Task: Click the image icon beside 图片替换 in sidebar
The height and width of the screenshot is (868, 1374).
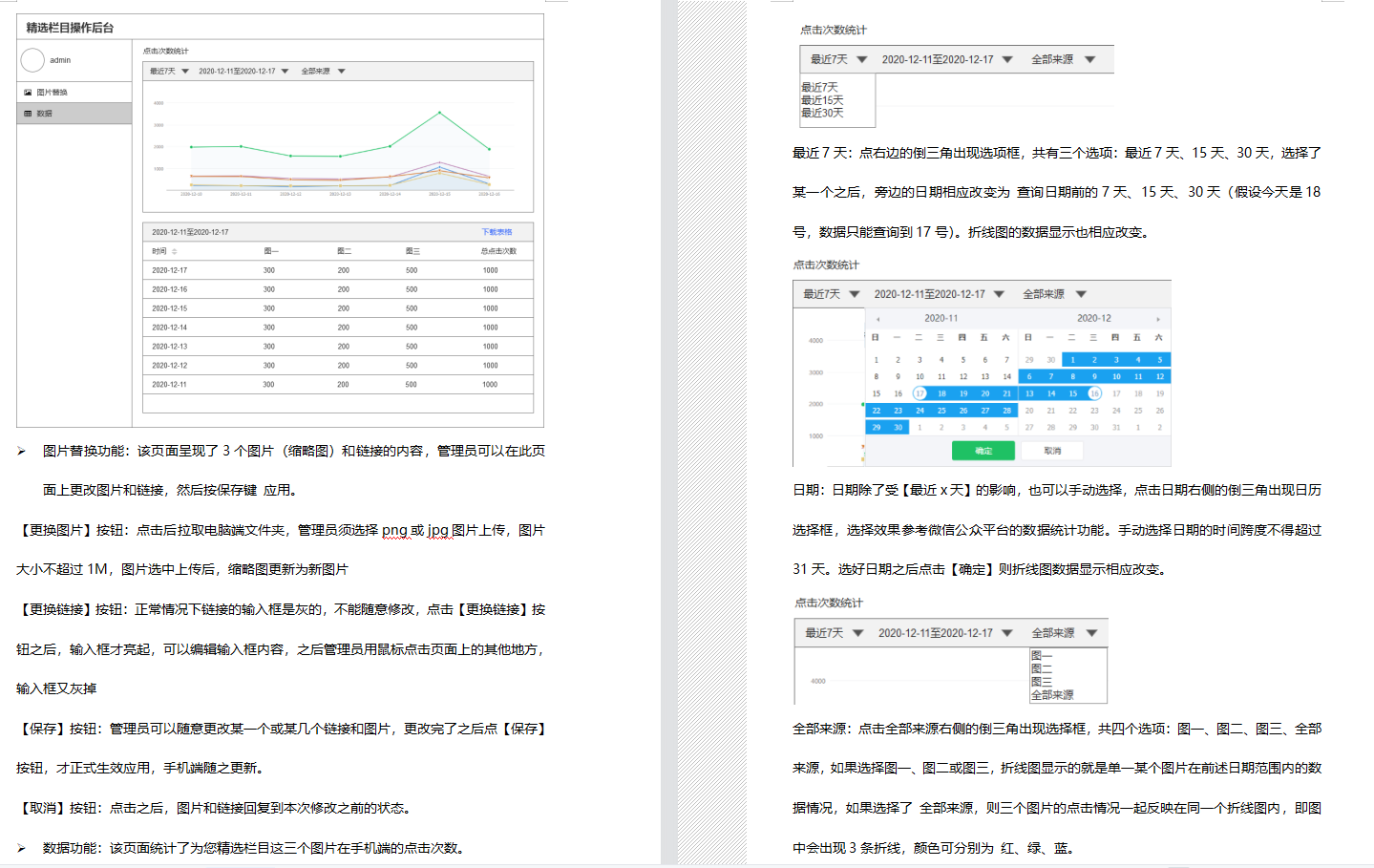Action: [x=28, y=93]
